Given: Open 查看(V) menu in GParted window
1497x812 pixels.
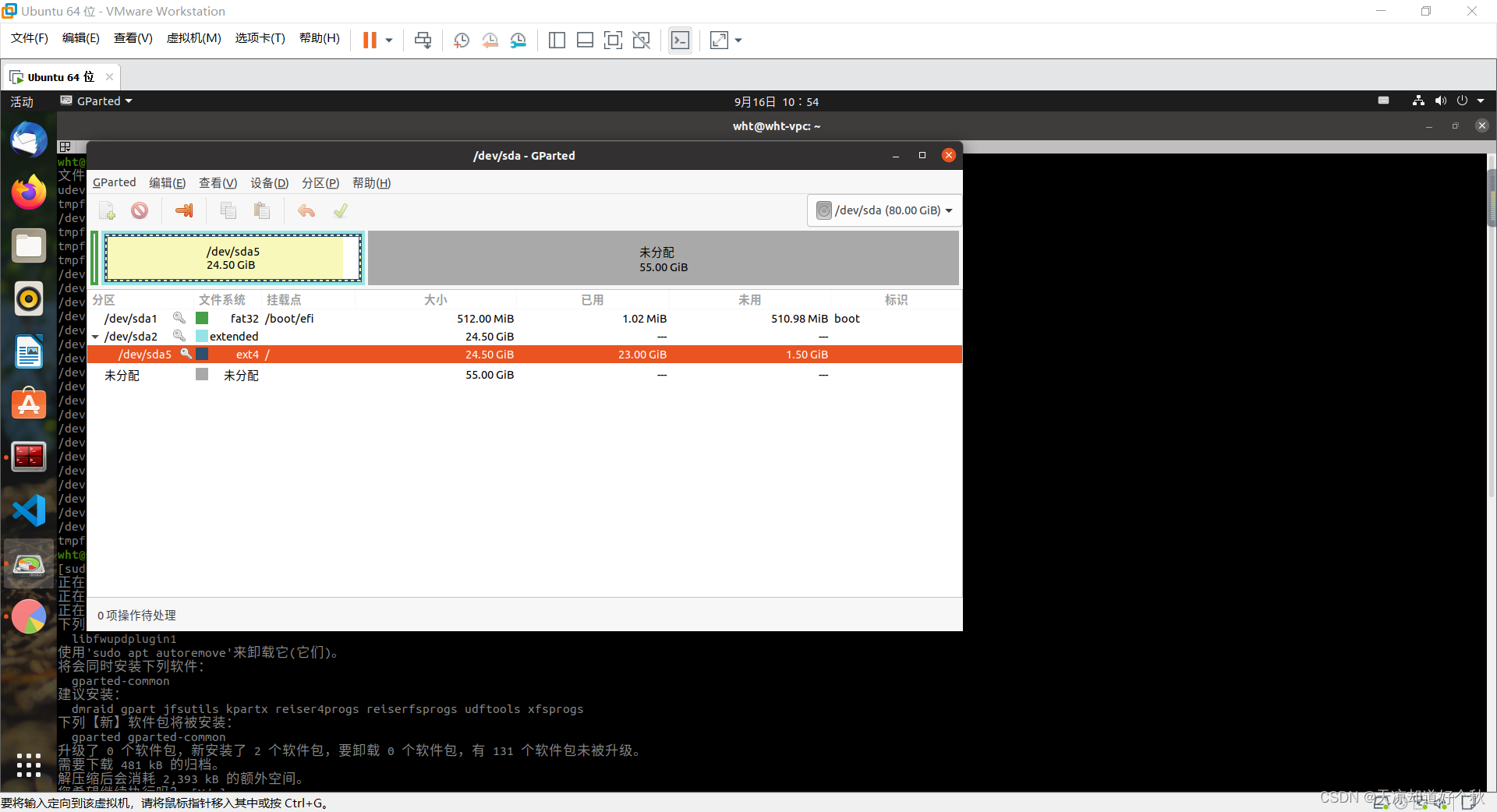Looking at the screenshot, I should tap(218, 182).
